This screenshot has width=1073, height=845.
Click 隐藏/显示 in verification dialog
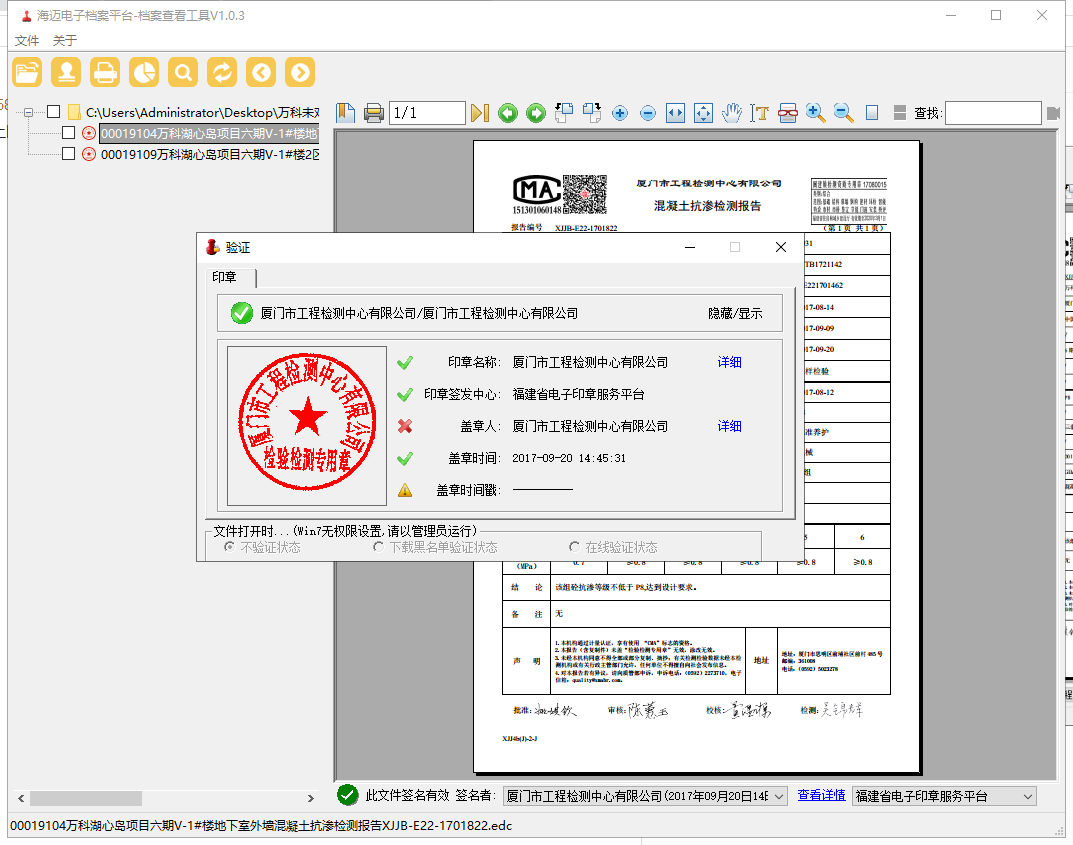(x=735, y=313)
